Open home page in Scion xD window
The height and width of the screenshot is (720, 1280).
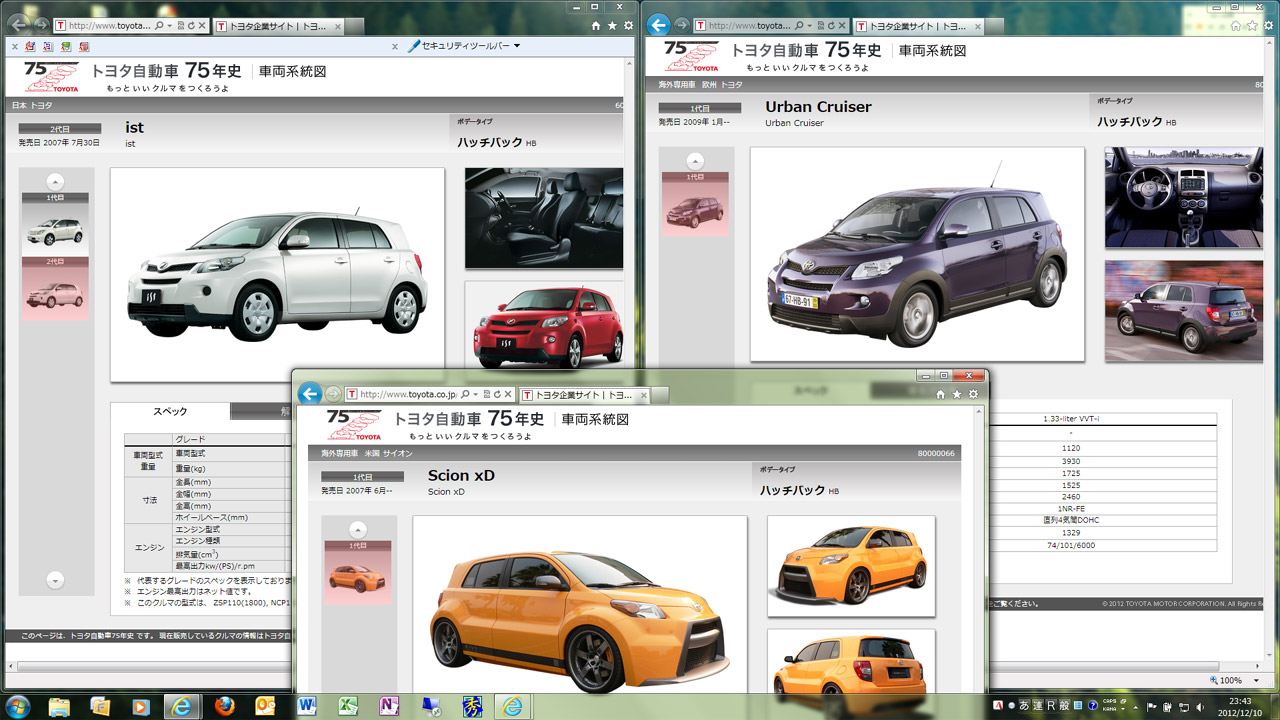942,394
